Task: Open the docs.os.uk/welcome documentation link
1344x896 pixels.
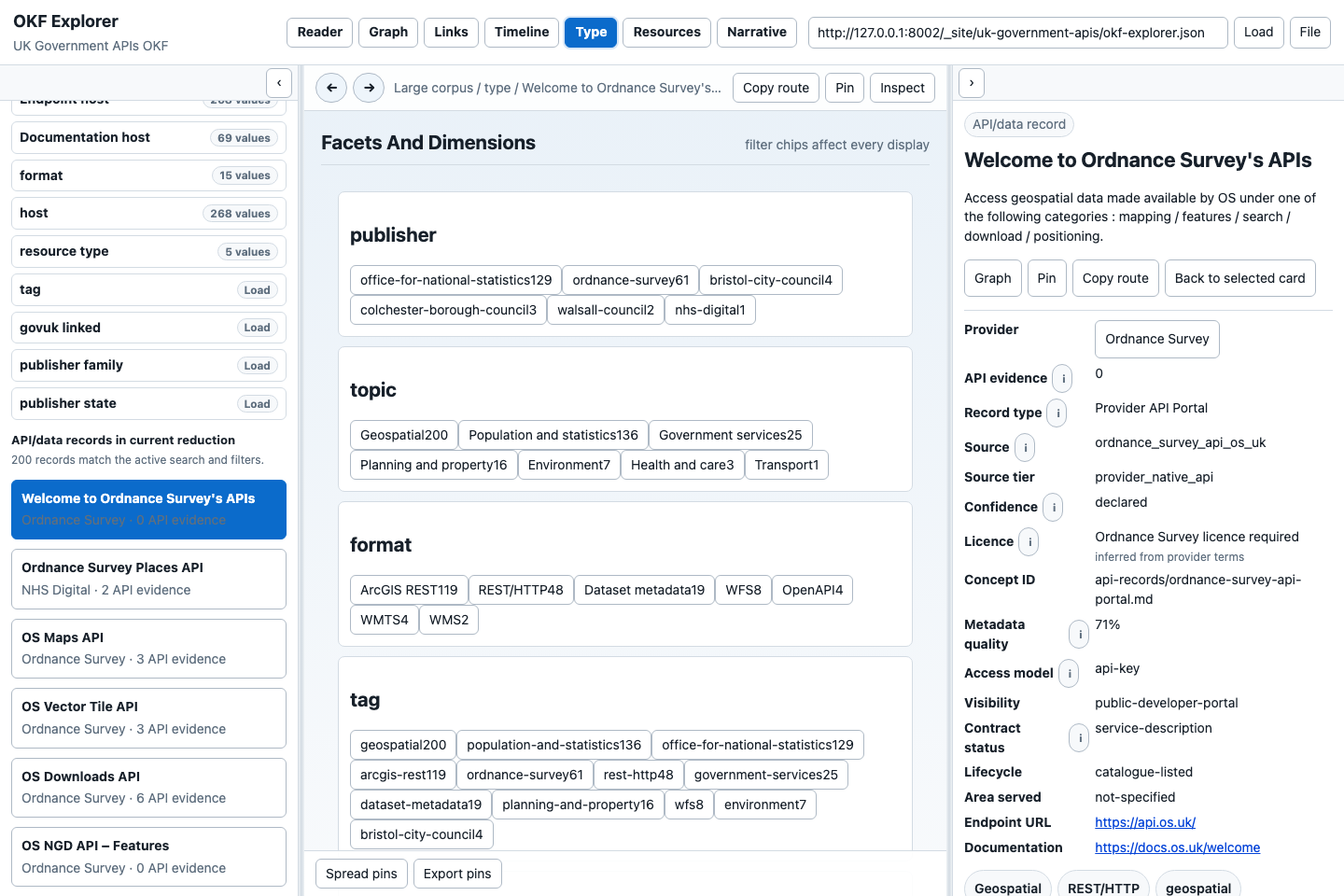Action: pyautogui.click(x=1177, y=847)
